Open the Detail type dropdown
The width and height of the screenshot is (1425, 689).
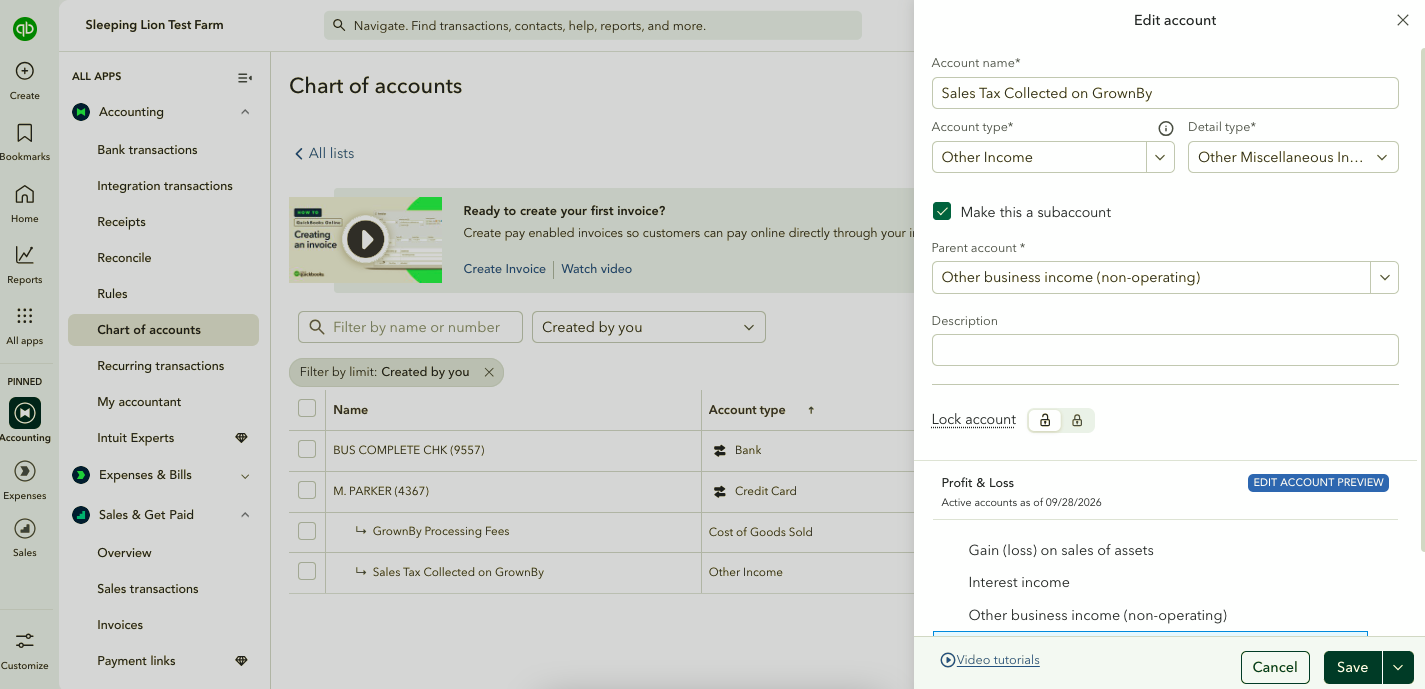1293,157
